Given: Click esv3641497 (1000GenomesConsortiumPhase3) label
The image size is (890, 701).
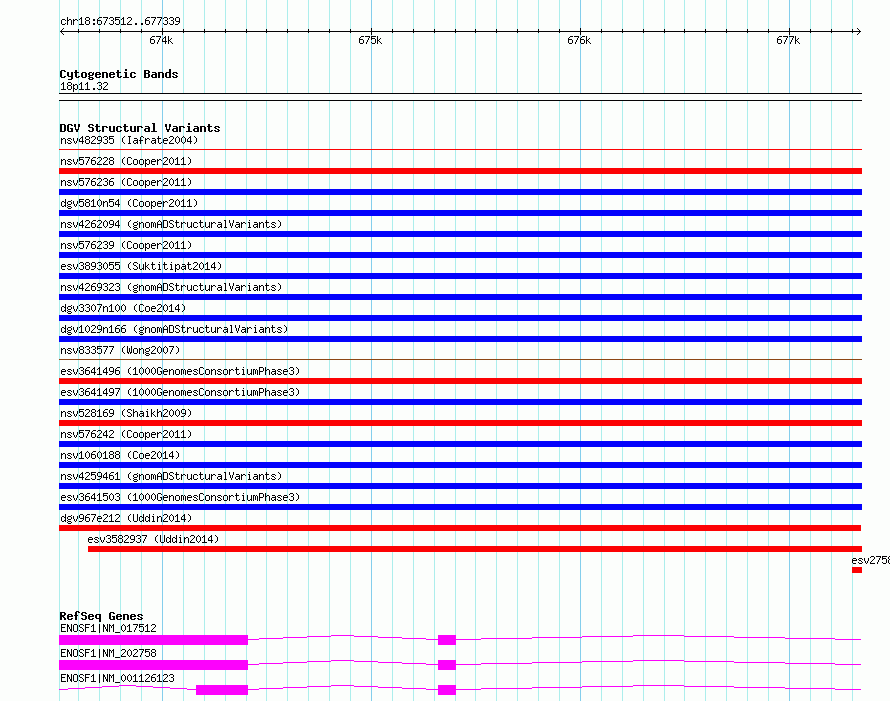Looking at the screenshot, I should click(x=180, y=392).
